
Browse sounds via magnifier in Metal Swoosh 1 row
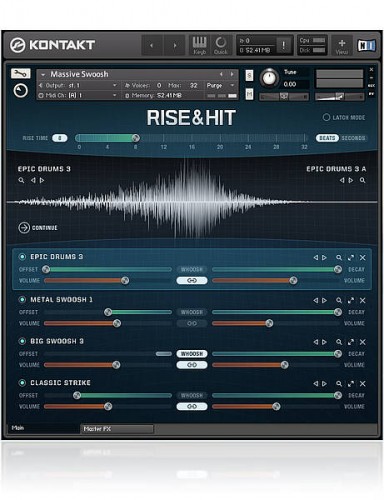tap(339, 300)
